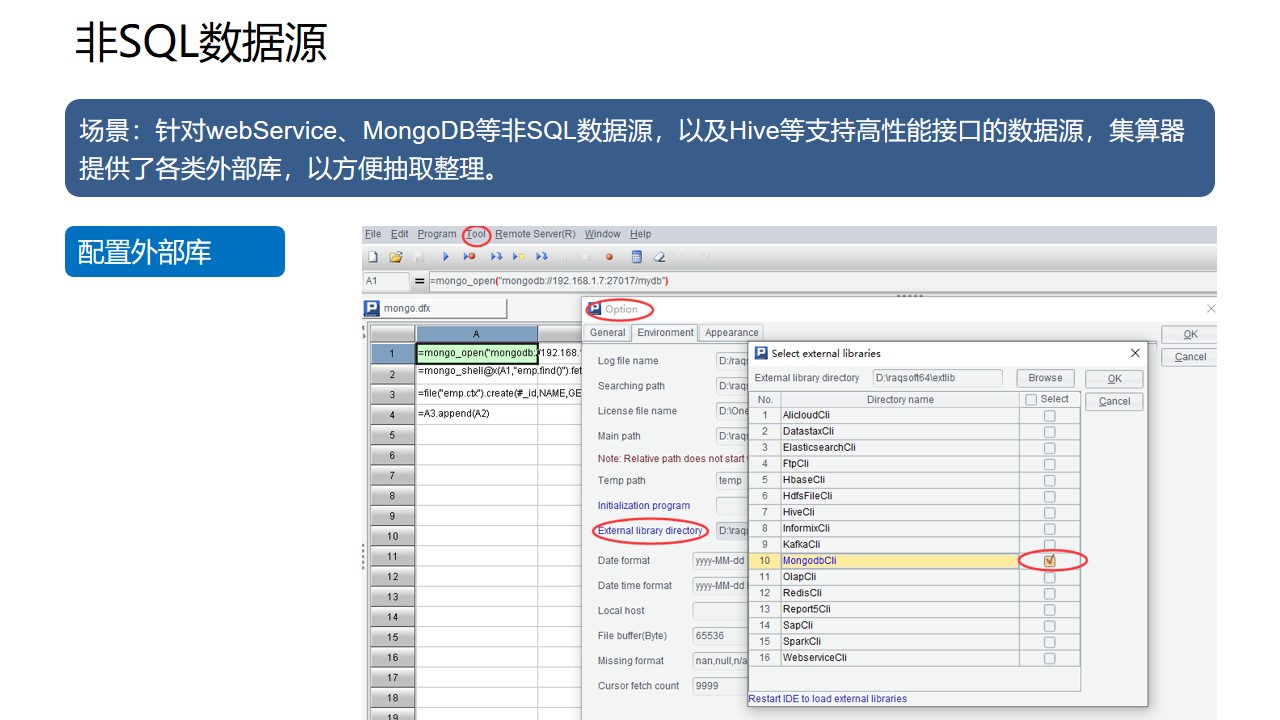The height and width of the screenshot is (720, 1280).
Task: Toggle the Select all header checkbox
Action: tap(1031, 400)
